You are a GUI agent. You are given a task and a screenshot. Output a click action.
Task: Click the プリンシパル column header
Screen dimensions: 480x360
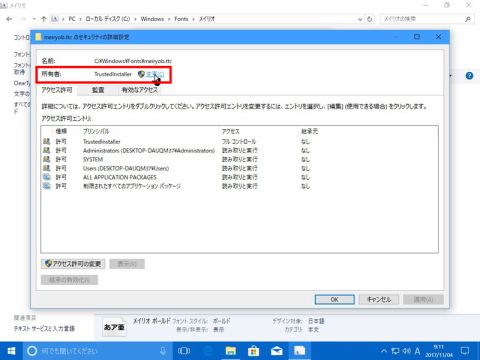(x=96, y=131)
